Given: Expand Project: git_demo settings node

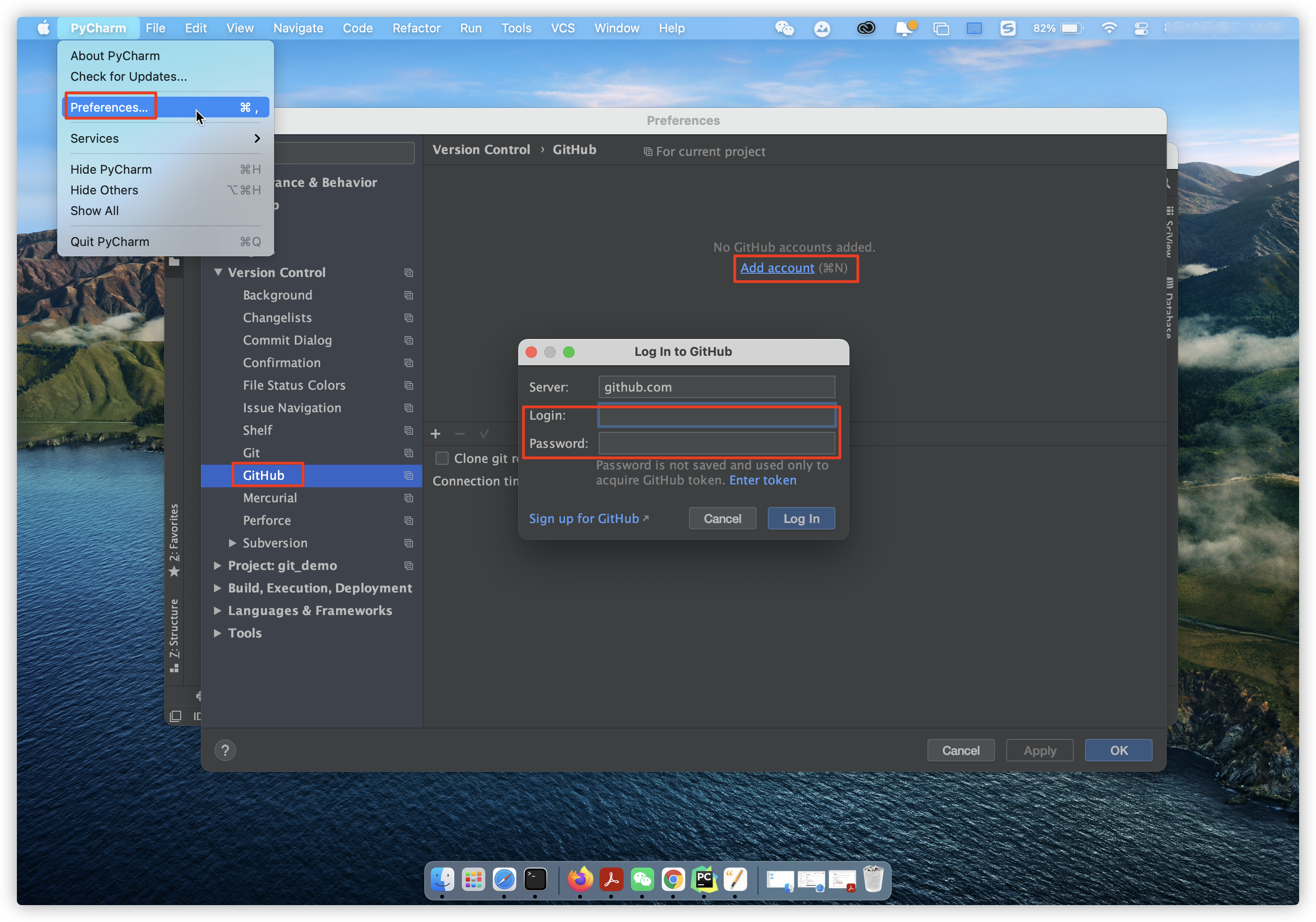Looking at the screenshot, I should [x=217, y=565].
